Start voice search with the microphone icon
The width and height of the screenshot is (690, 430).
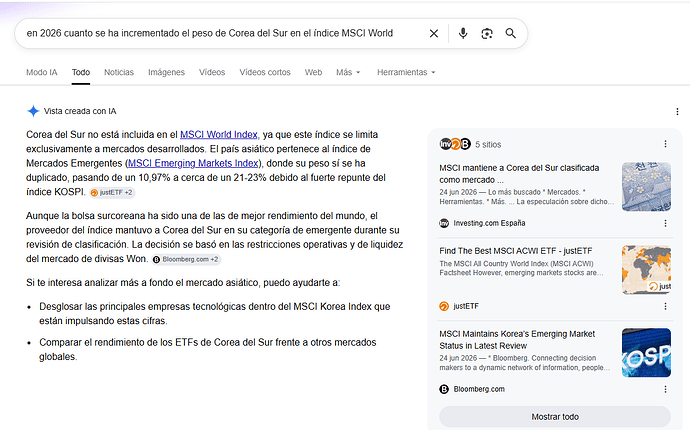(463, 33)
